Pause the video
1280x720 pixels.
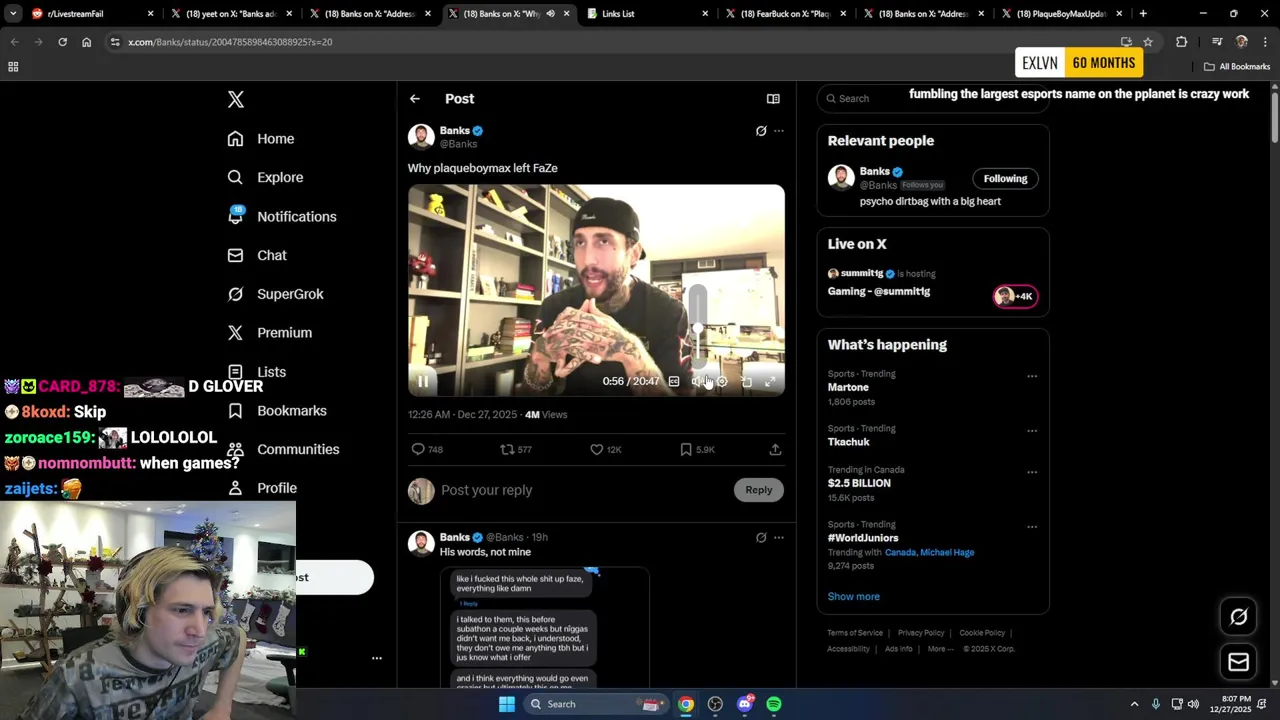pyautogui.click(x=423, y=381)
